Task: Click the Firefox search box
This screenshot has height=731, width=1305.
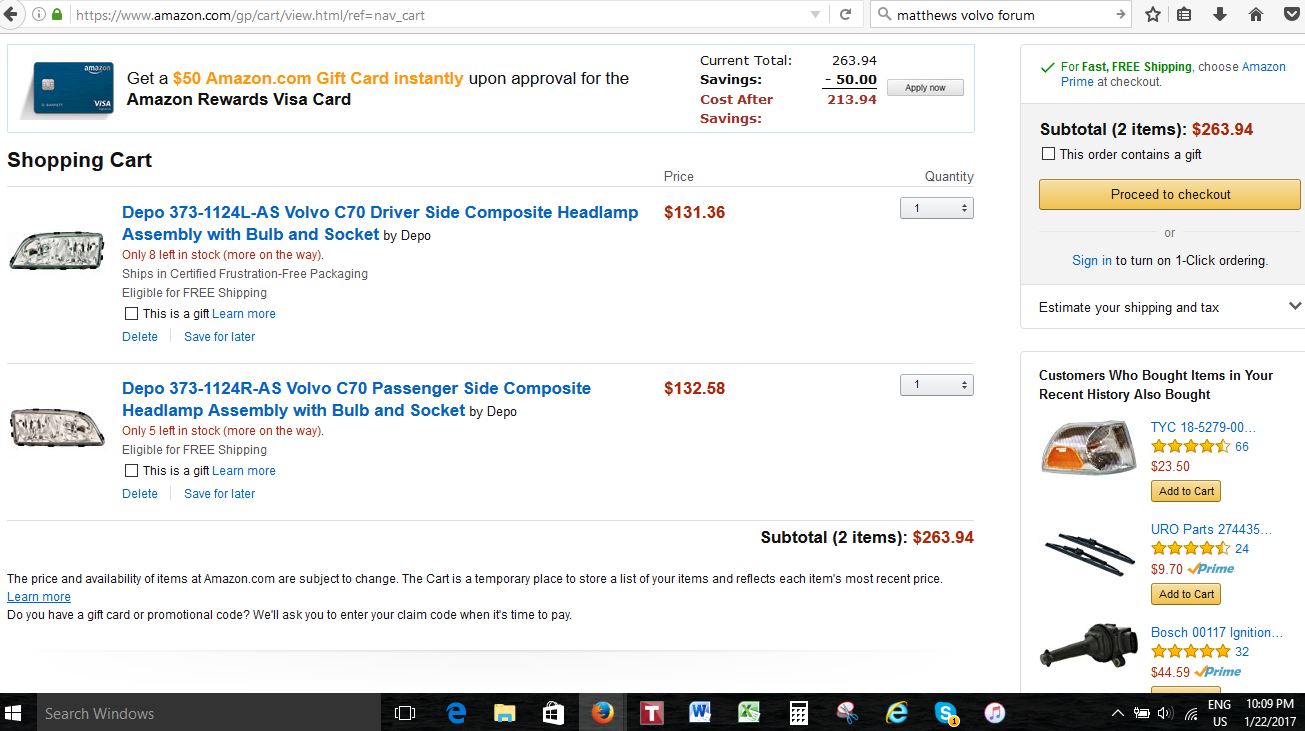Action: (1000, 15)
